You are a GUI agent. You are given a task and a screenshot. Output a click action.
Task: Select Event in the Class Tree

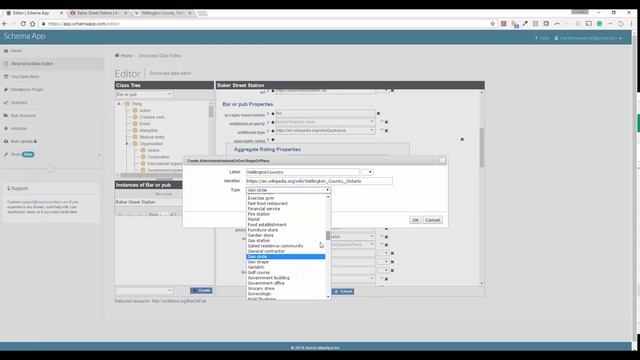[x=145, y=124]
